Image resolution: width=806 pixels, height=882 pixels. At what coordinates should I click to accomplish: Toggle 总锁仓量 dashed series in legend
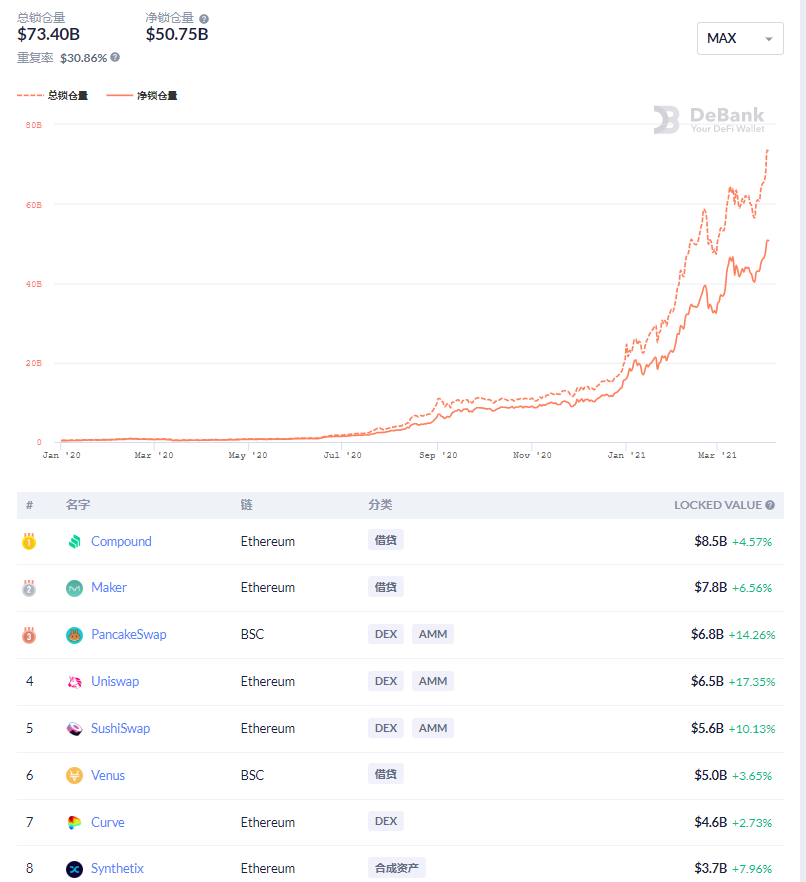(52, 96)
